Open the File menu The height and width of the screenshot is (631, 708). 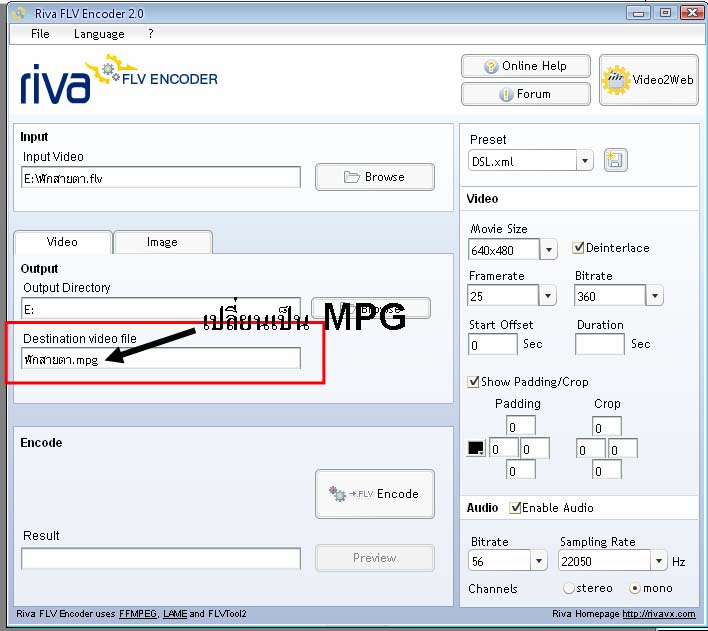40,34
